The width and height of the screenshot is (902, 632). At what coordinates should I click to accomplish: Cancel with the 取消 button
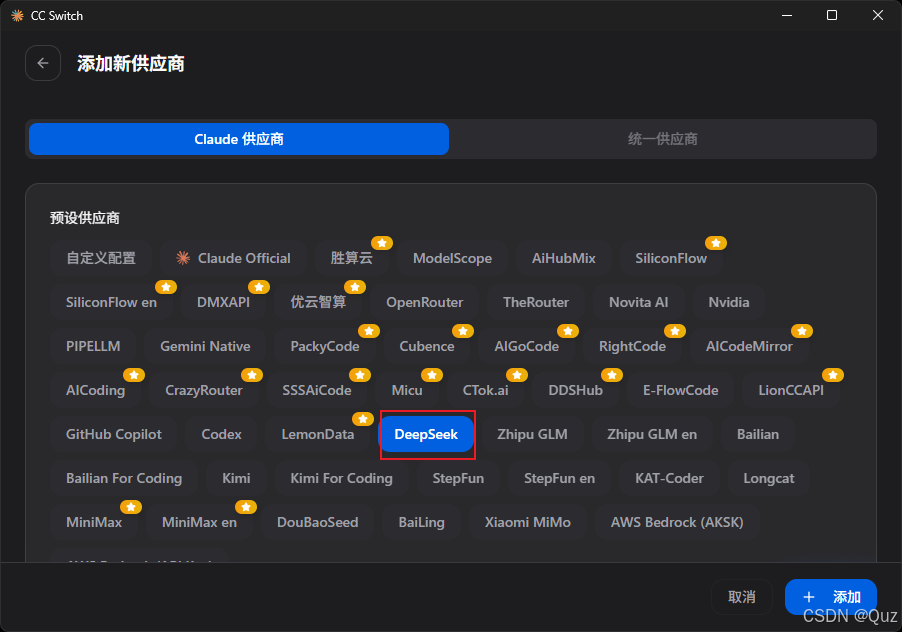pyautogui.click(x=742, y=597)
